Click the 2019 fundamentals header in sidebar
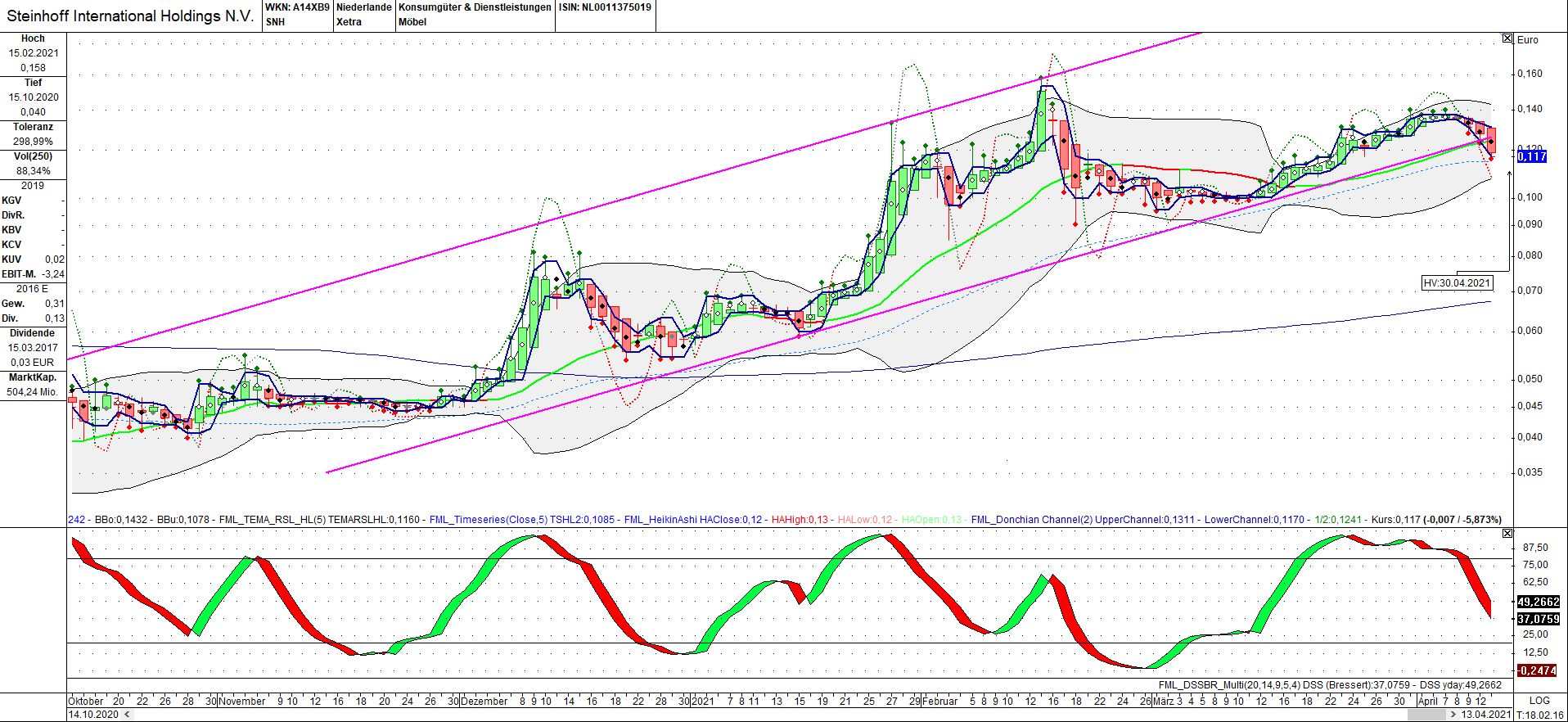 coord(34,186)
